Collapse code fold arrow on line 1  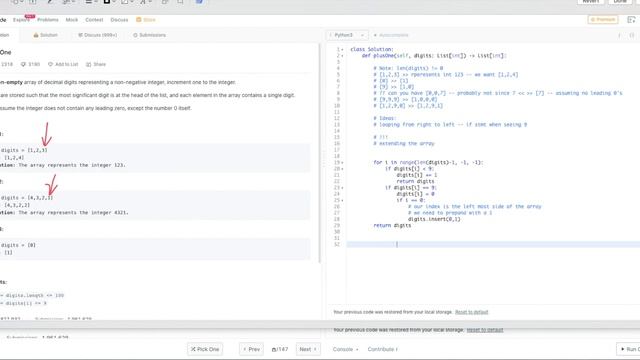pos(342,49)
